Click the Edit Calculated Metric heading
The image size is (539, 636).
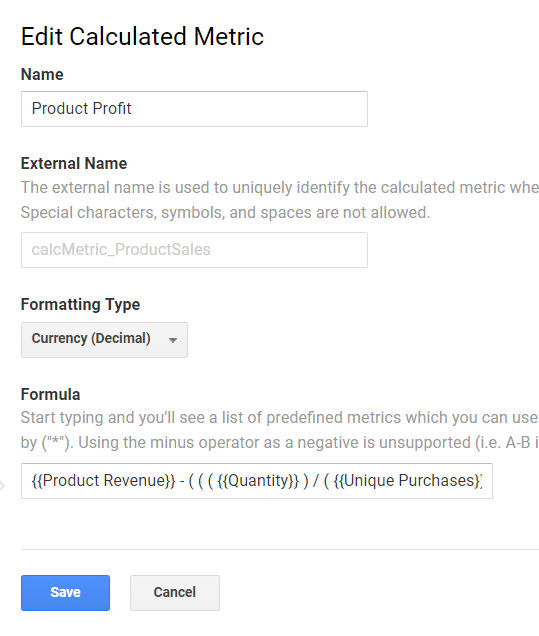click(x=142, y=37)
